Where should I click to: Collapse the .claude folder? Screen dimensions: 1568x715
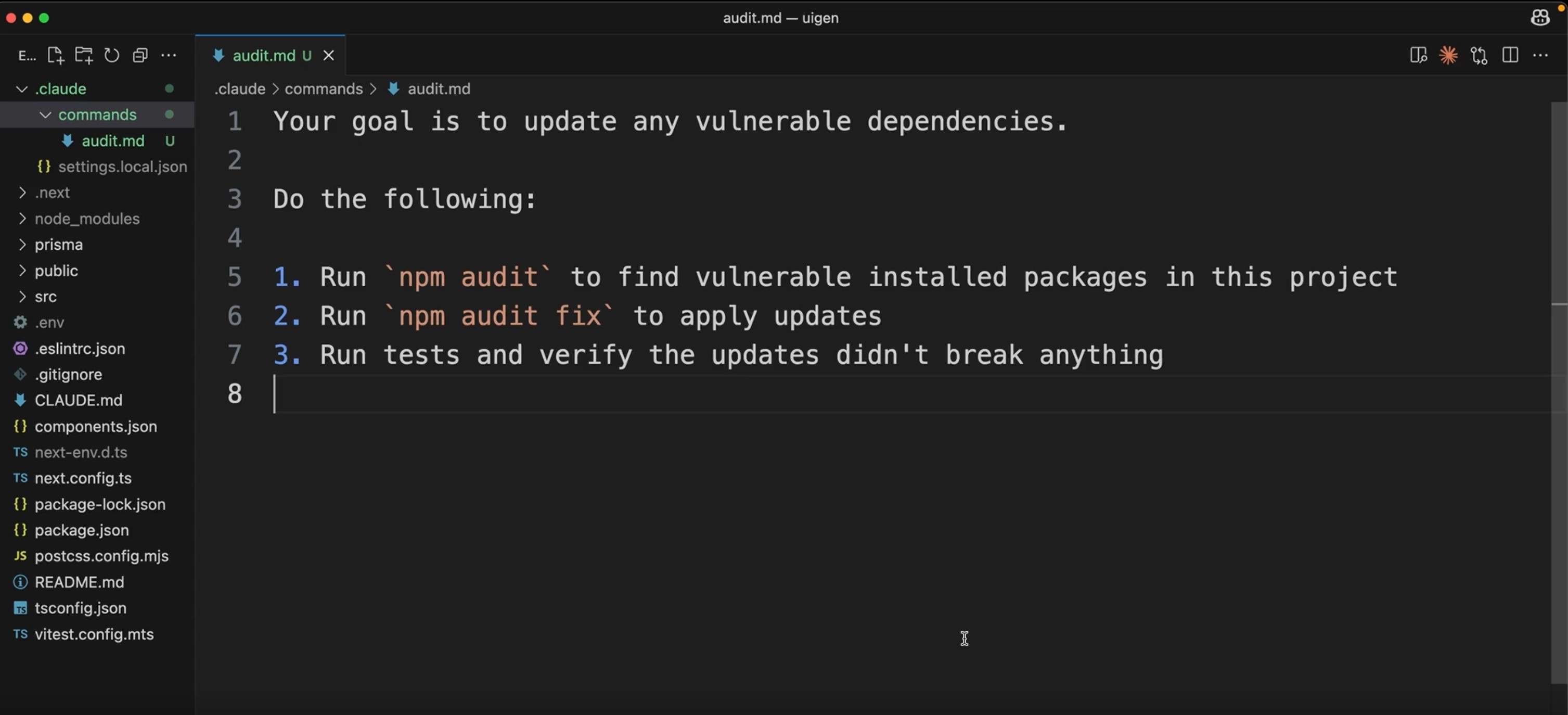pos(22,89)
